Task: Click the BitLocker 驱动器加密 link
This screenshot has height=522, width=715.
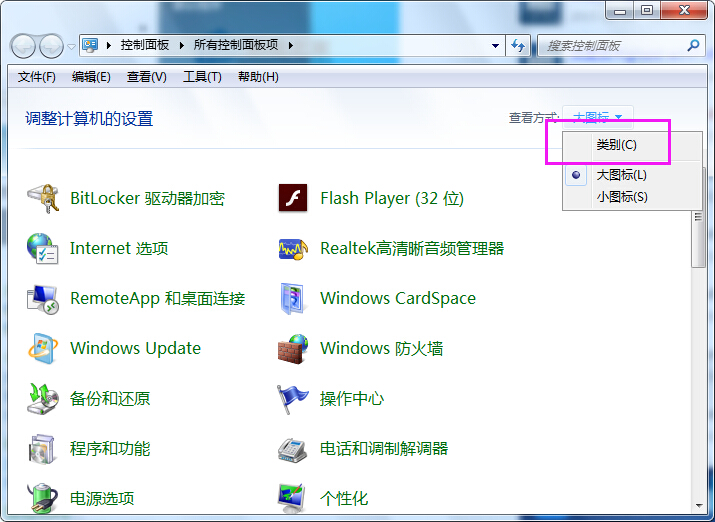Action: pos(147,198)
